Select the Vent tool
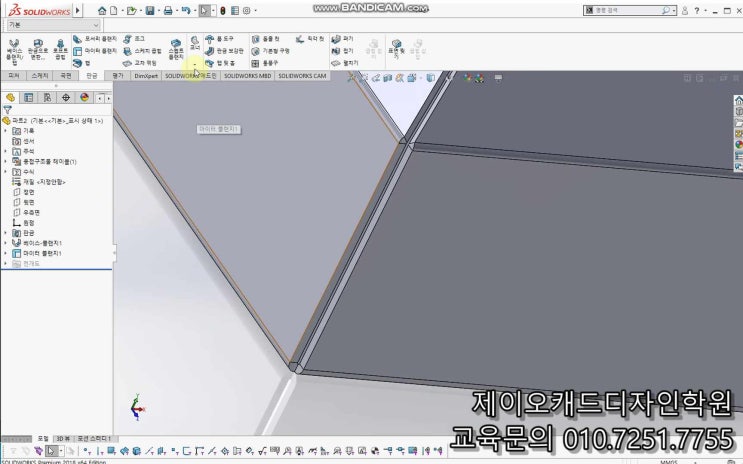Screen dimensions: 743x464 (x=265, y=63)
